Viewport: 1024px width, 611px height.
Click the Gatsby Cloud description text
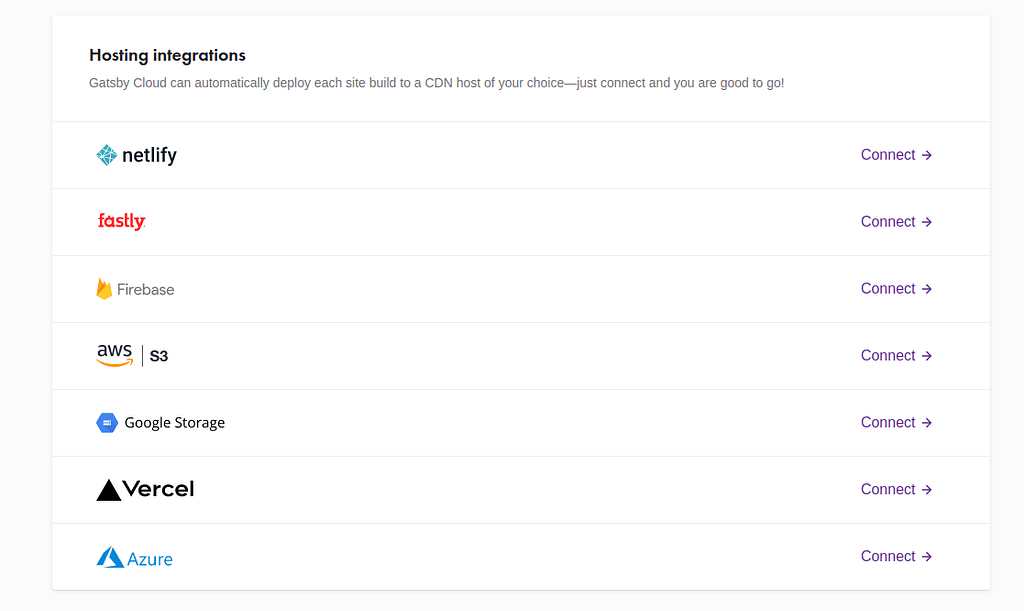click(436, 83)
